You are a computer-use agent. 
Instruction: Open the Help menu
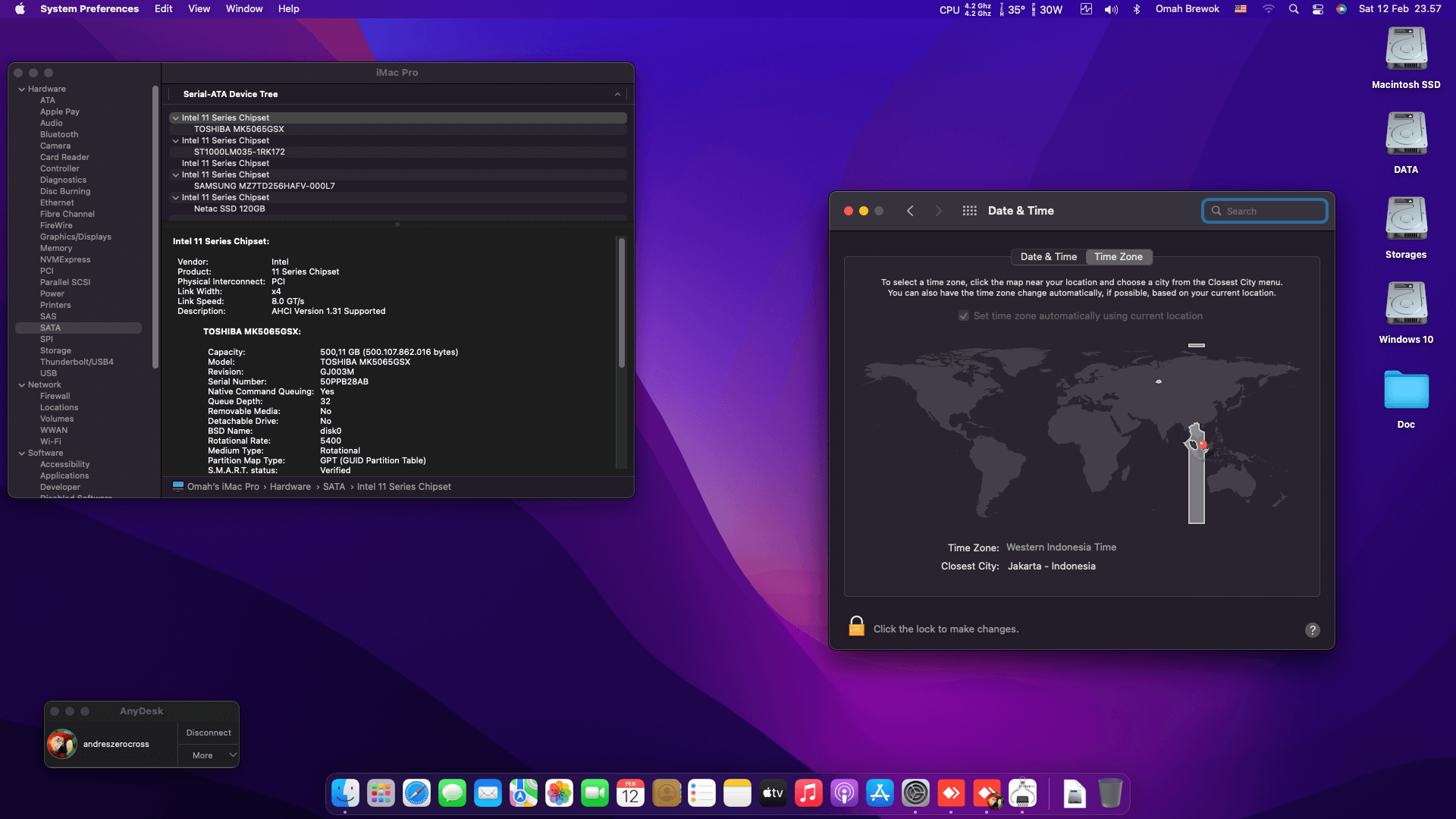pos(289,9)
